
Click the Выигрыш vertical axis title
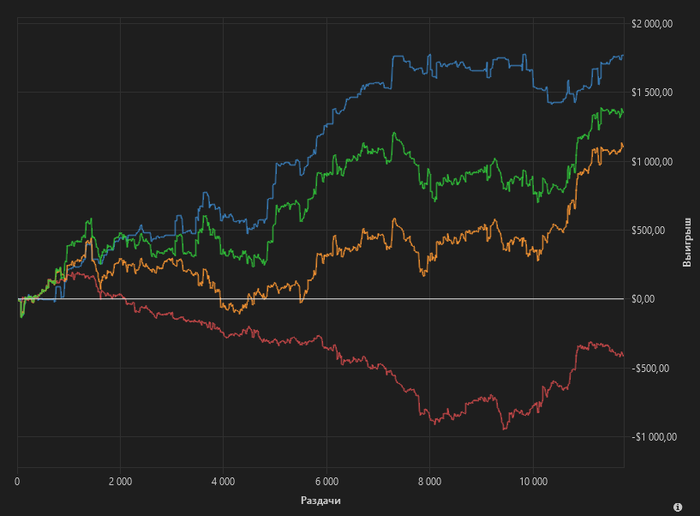687,242
